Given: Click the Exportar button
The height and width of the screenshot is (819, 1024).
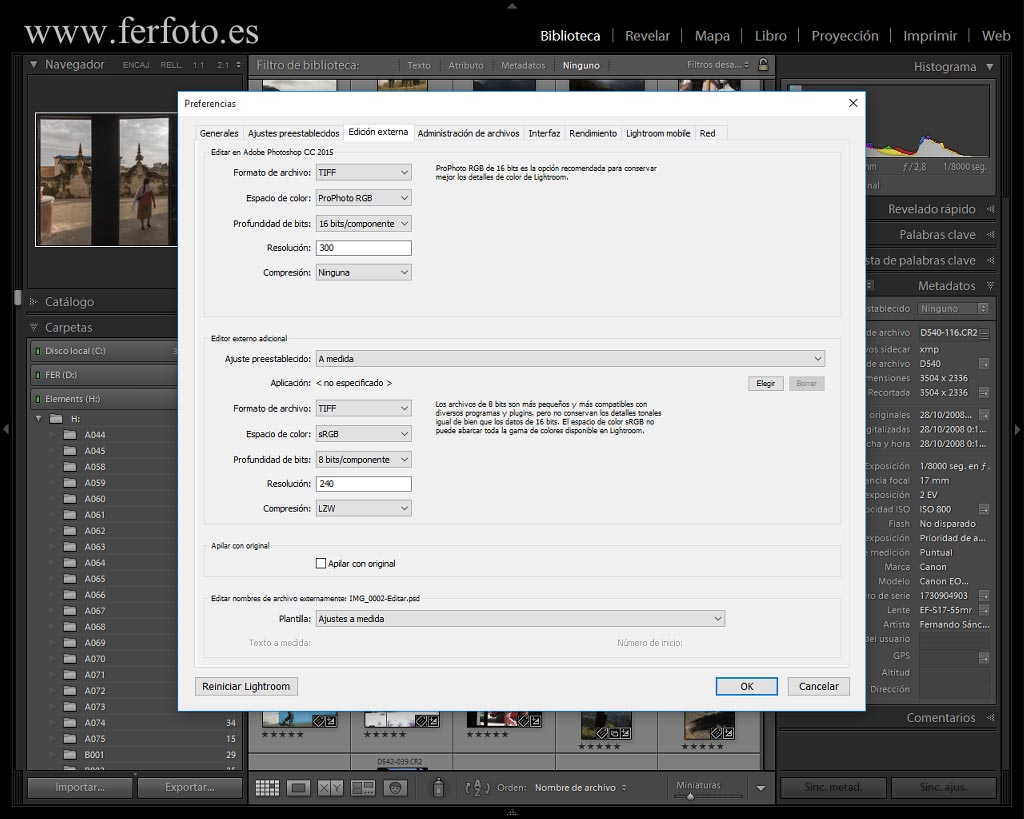Looking at the screenshot, I should pos(189,788).
